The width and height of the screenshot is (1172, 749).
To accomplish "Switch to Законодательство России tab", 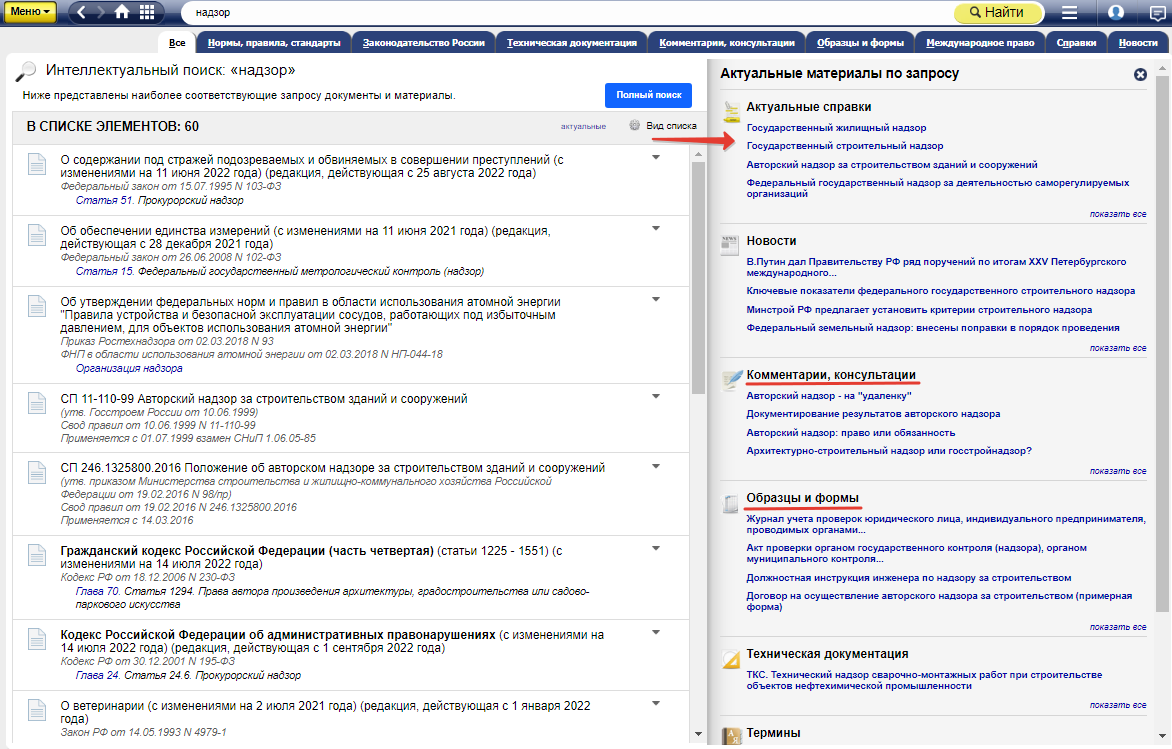I will tap(424, 42).
